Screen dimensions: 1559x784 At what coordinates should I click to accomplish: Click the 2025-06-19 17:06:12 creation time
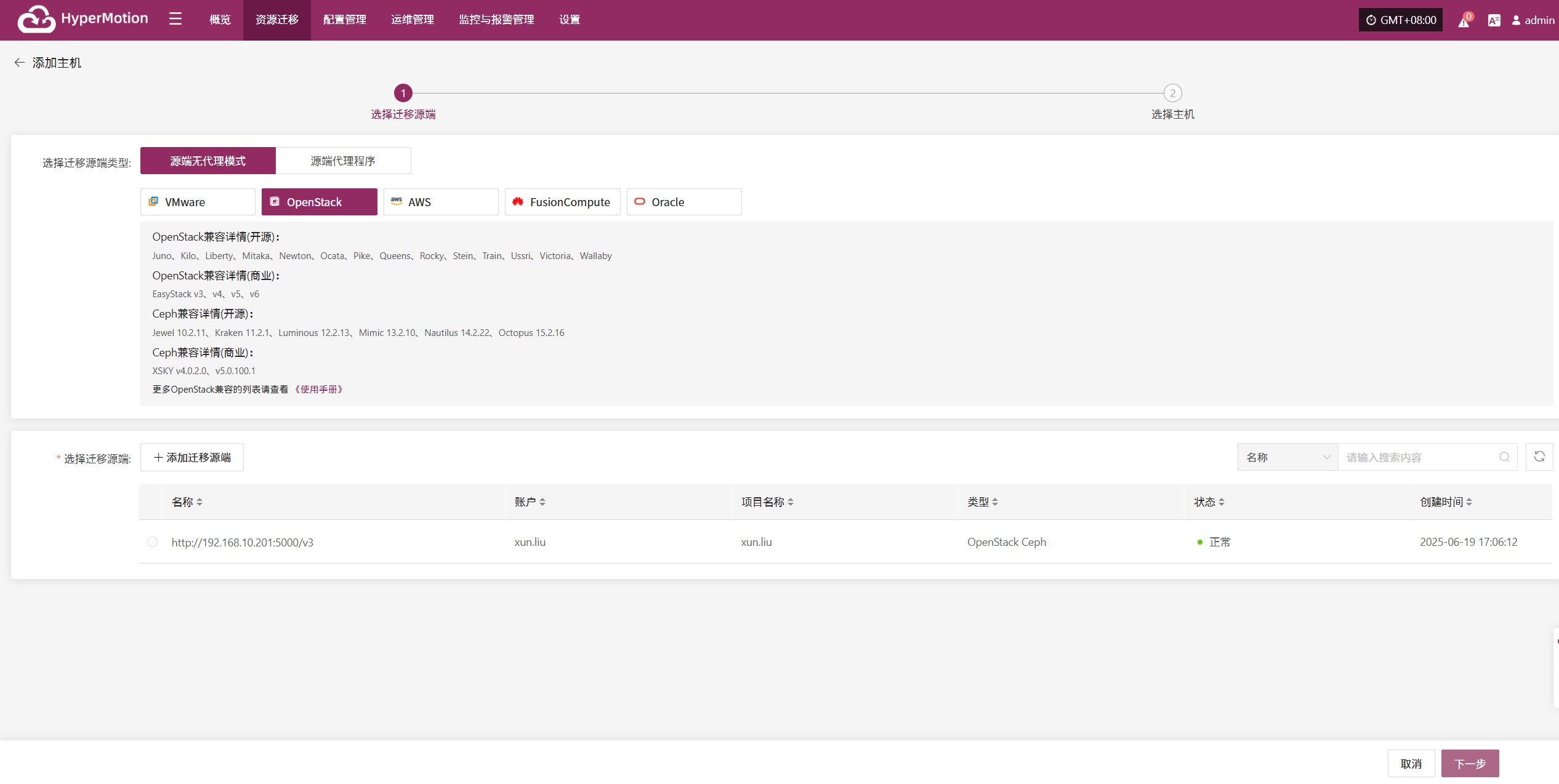coord(1468,542)
